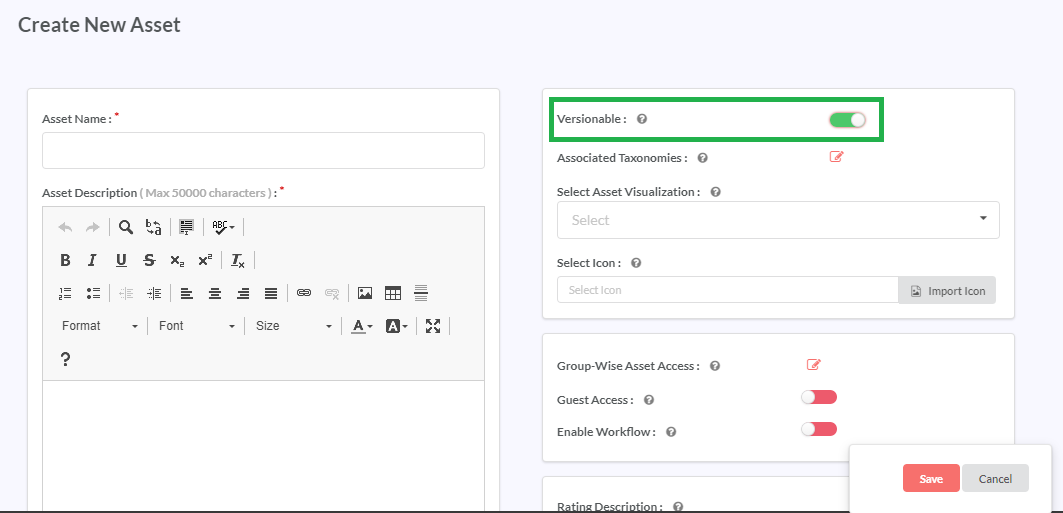Click the help icon beside Associated Taxonomies
Screen dimensions: 1063x513
click(702, 158)
